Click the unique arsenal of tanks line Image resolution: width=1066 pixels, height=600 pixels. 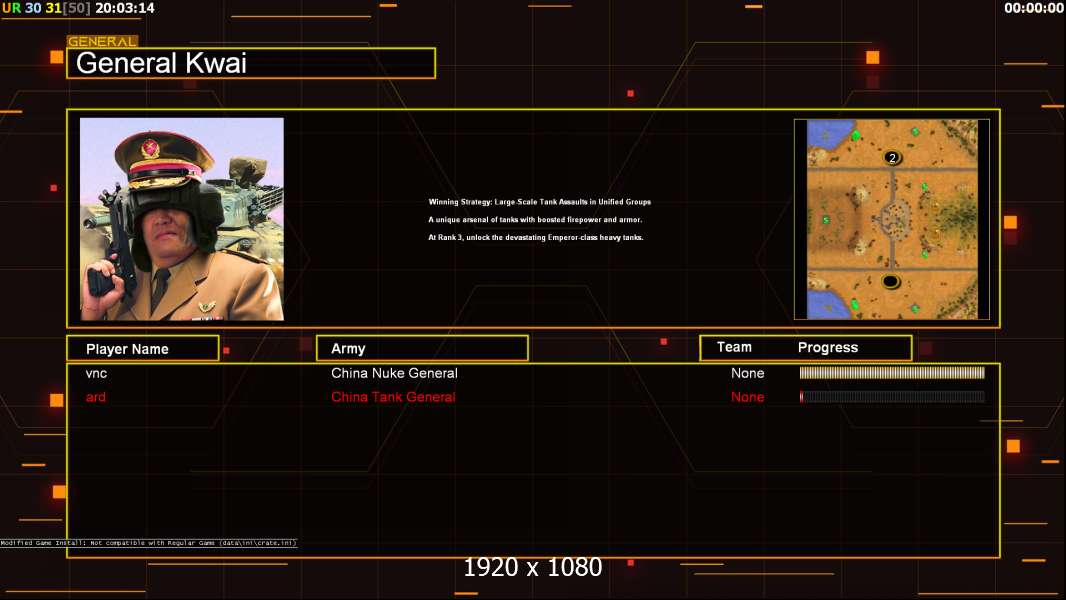[x=535, y=219]
